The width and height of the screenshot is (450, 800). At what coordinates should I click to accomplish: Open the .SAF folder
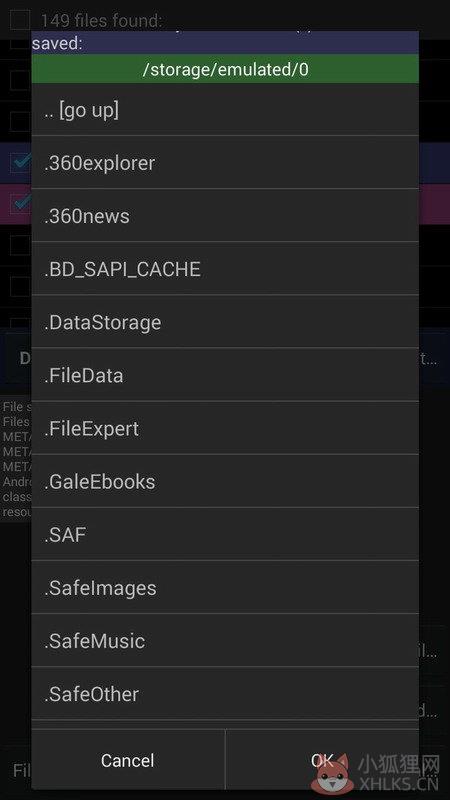(x=225, y=534)
